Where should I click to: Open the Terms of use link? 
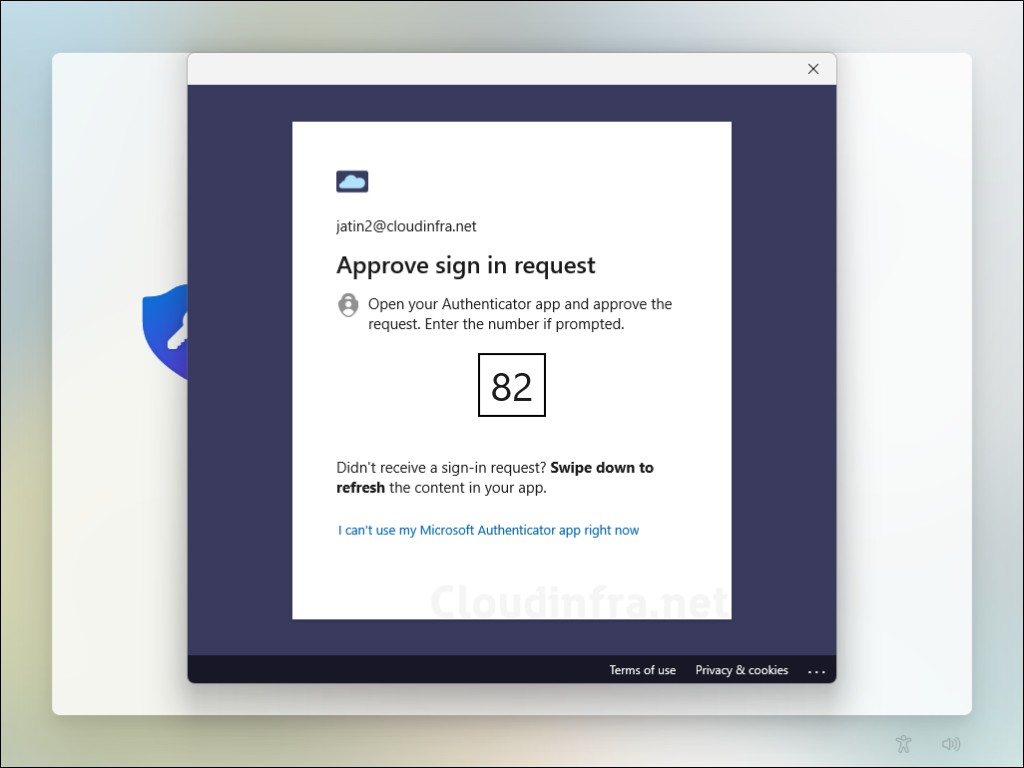pos(642,670)
